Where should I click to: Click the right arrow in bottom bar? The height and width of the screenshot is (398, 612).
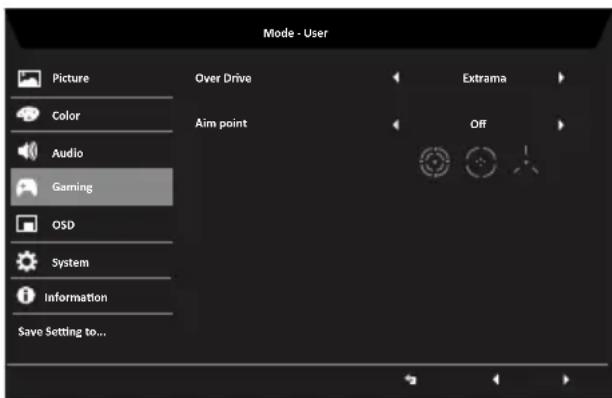[x=566, y=379]
